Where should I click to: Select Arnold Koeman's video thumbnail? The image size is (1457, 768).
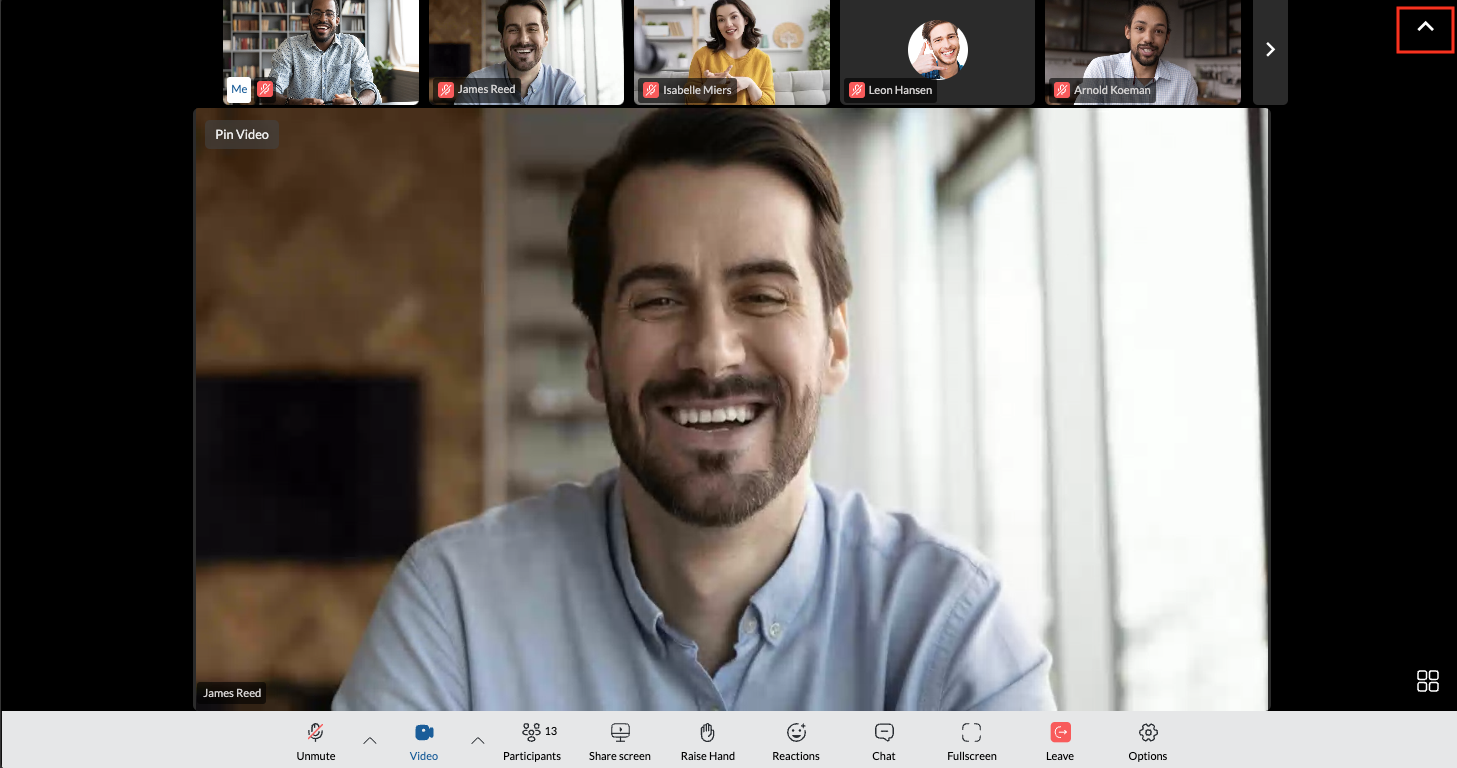click(x=1143, y=50)
